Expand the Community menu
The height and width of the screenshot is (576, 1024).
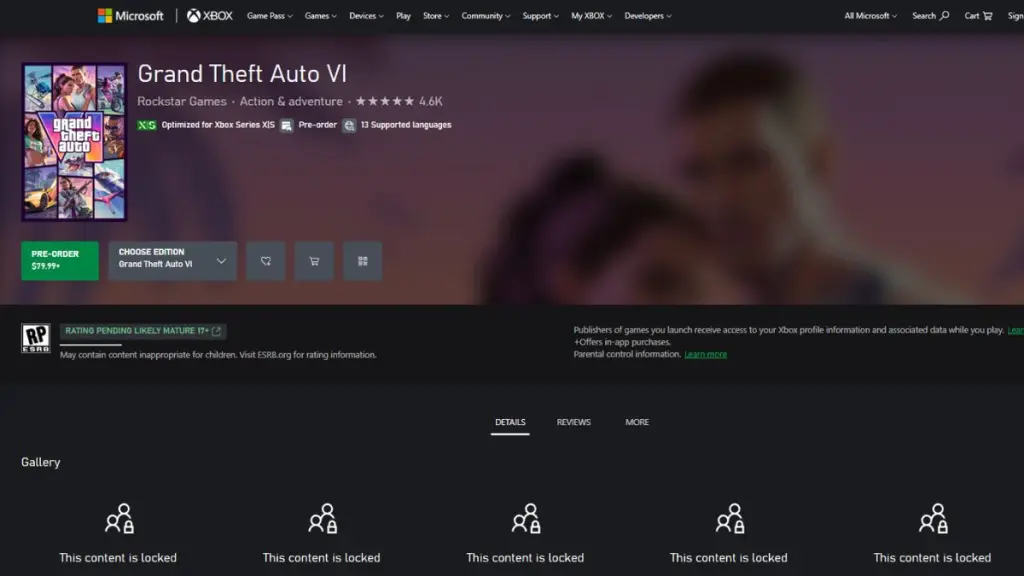point(486,16)
